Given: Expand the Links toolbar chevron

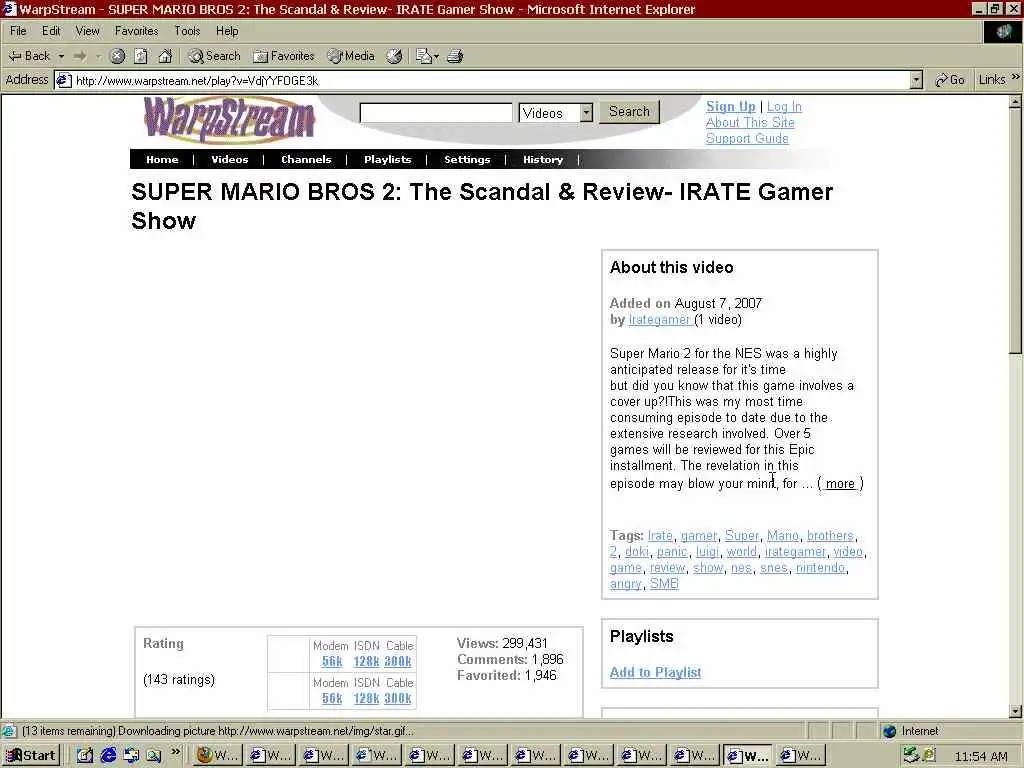Looking at the screenshot, I should click(x=1016, y=77).
